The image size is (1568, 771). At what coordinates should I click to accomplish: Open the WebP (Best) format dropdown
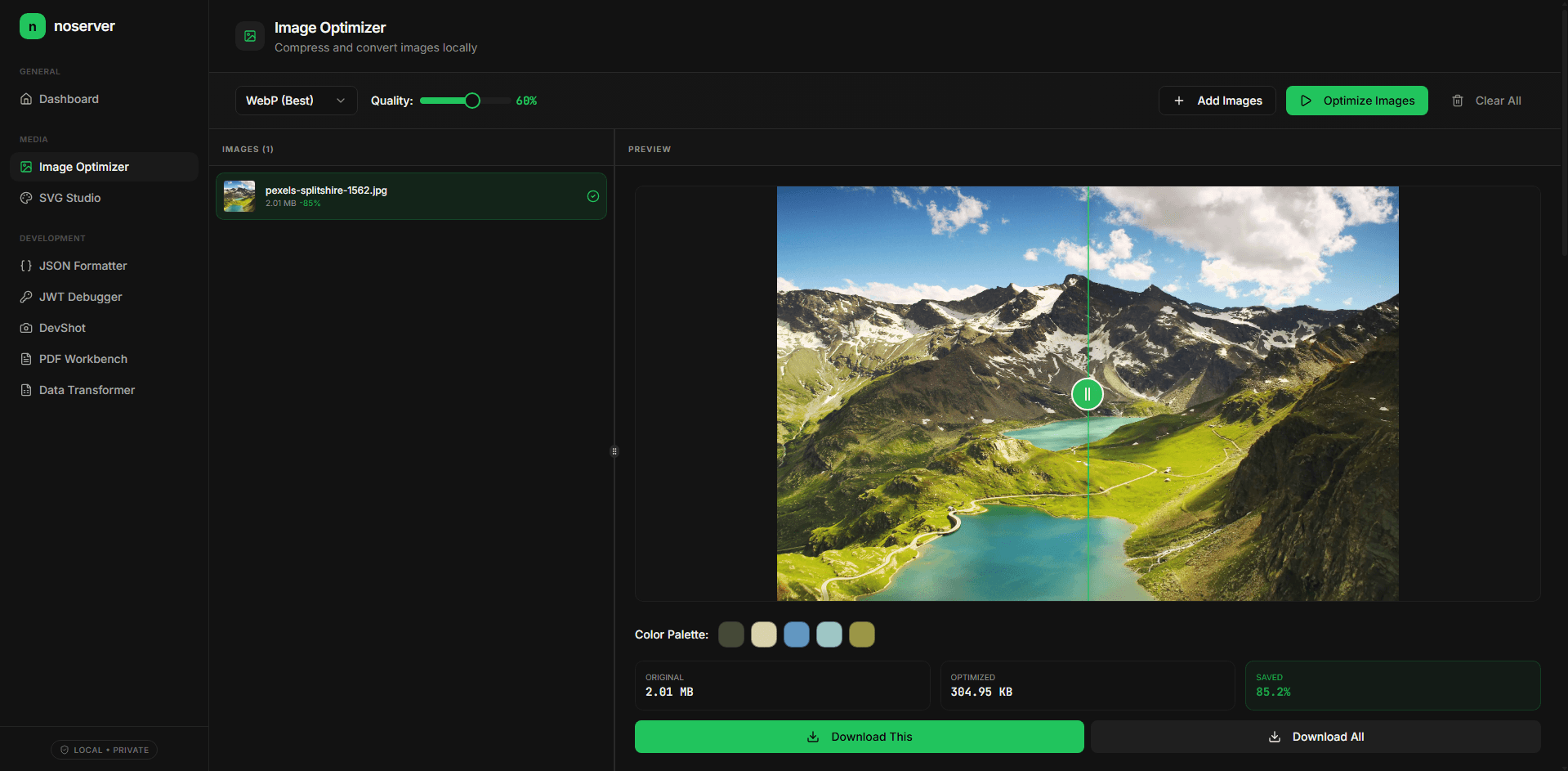(296, 100)
